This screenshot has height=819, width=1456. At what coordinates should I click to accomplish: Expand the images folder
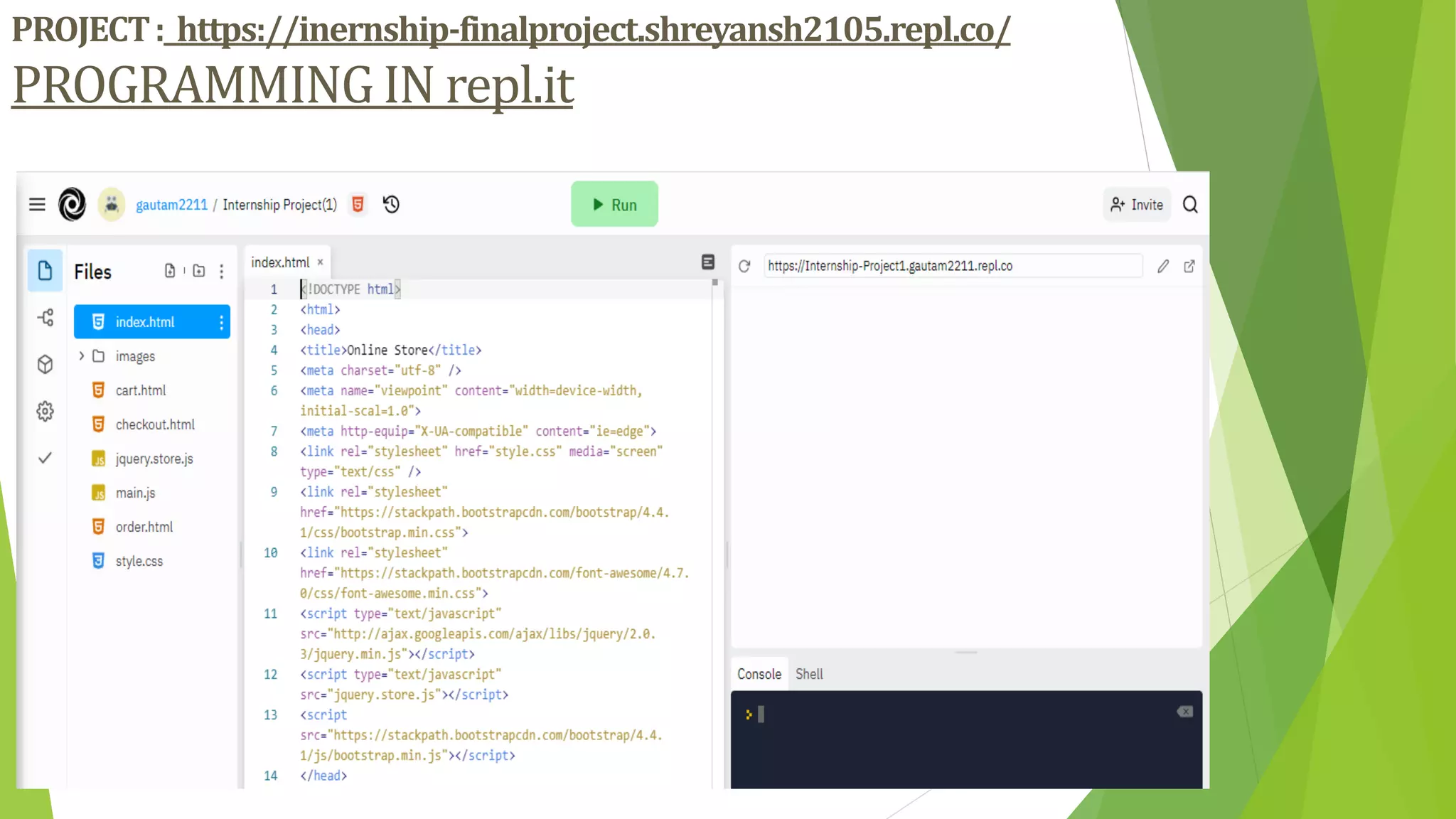tap(81, 355)
